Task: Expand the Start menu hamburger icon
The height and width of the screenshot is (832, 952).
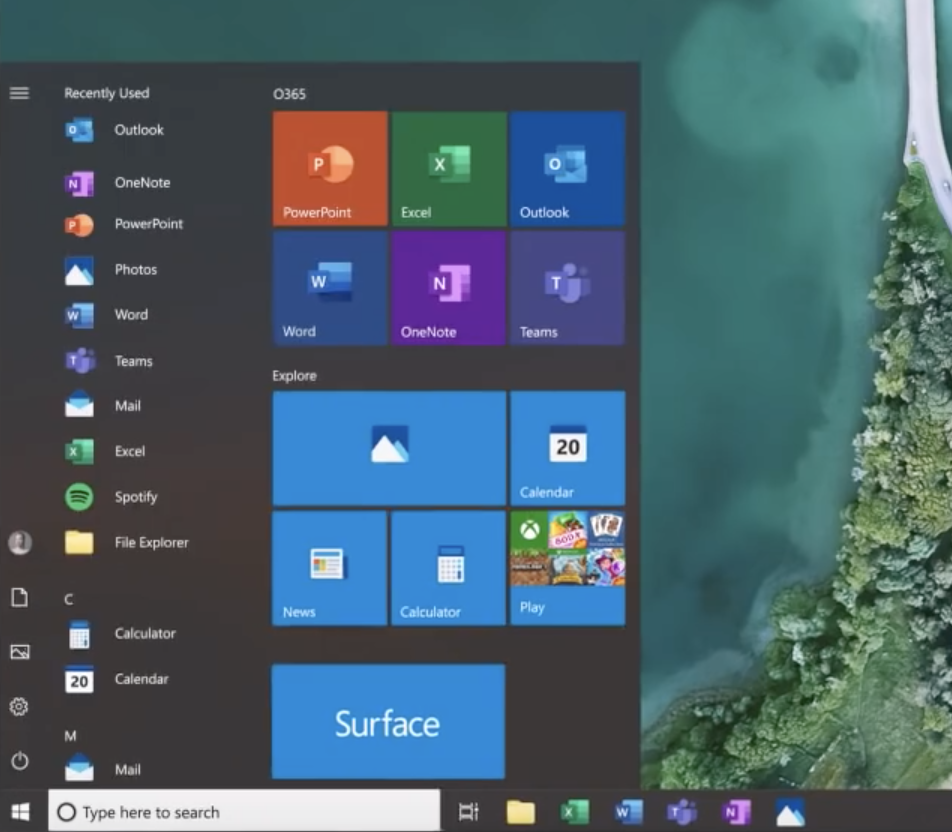Action: 19,93
